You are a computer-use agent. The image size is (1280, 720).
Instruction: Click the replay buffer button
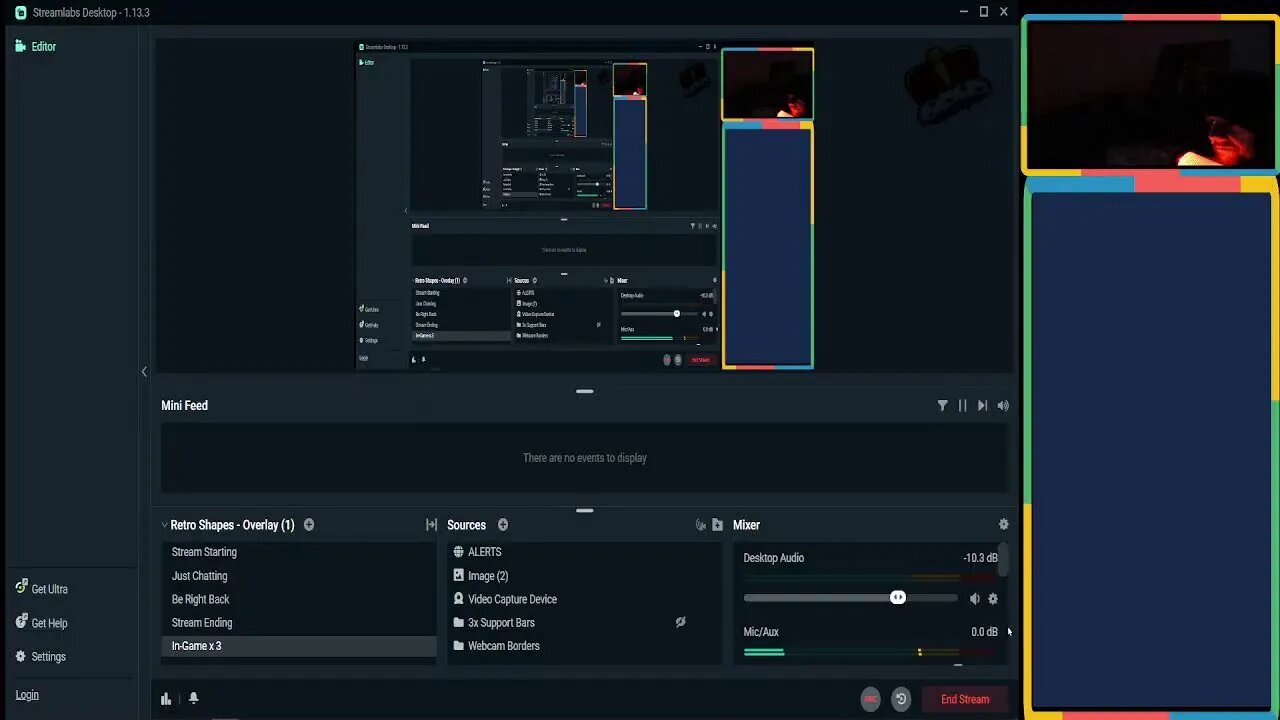pyautogui.click(x=901, y=699)
